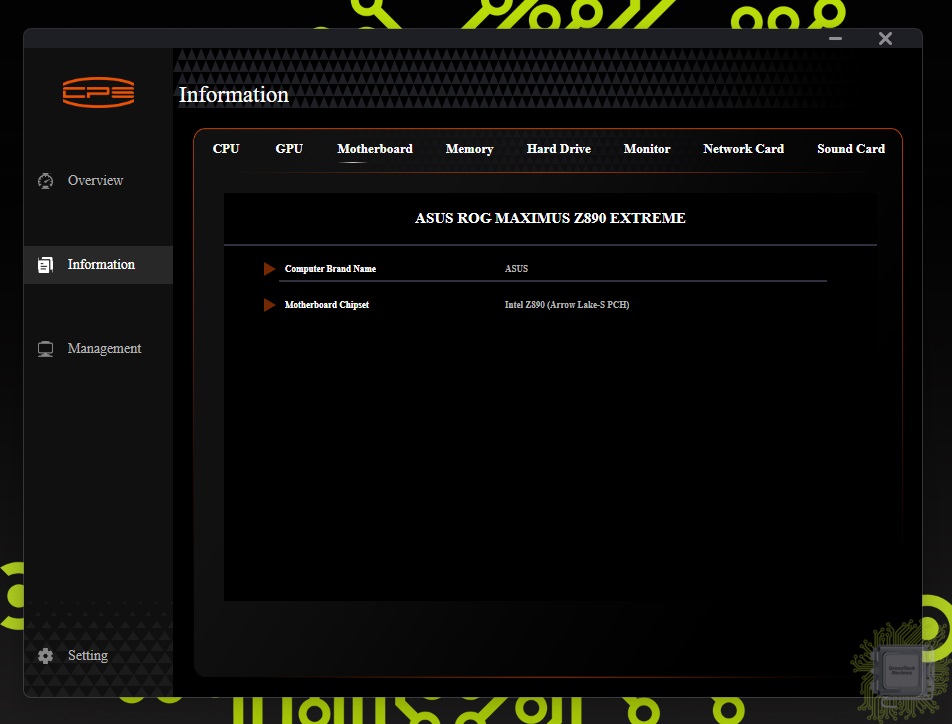952x724 pixels.
Task: Open the Hard Drive tab
Action: [x=559, y=149]
